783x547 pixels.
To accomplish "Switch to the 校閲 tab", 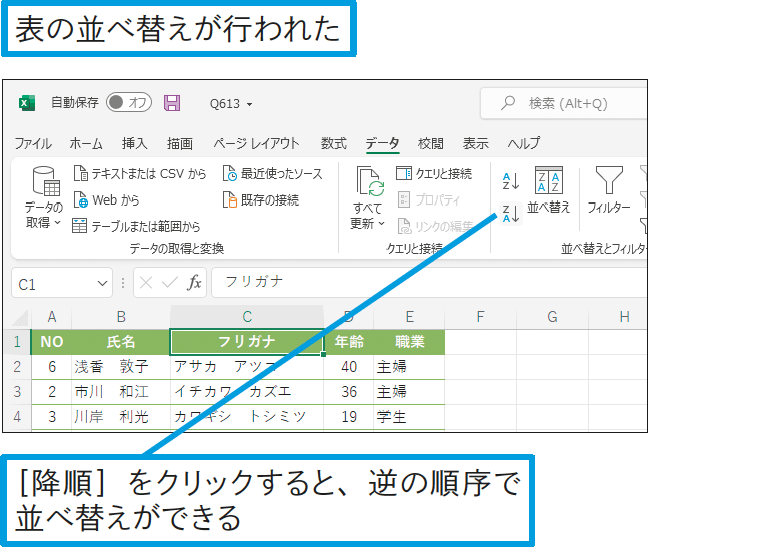I will click(x=430, y=143).
